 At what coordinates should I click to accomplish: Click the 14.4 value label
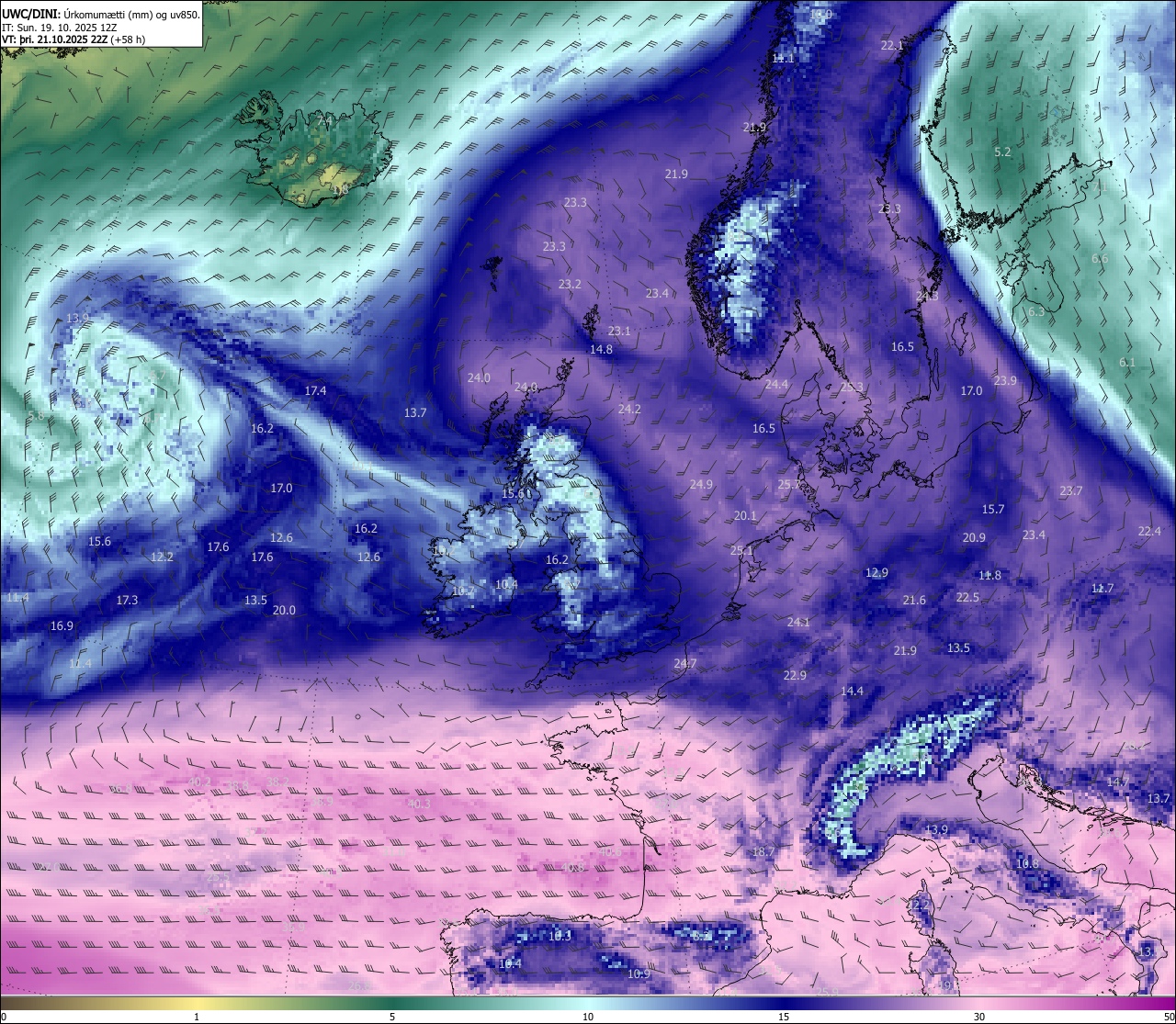pyautogui.click(x=852, y=691)
